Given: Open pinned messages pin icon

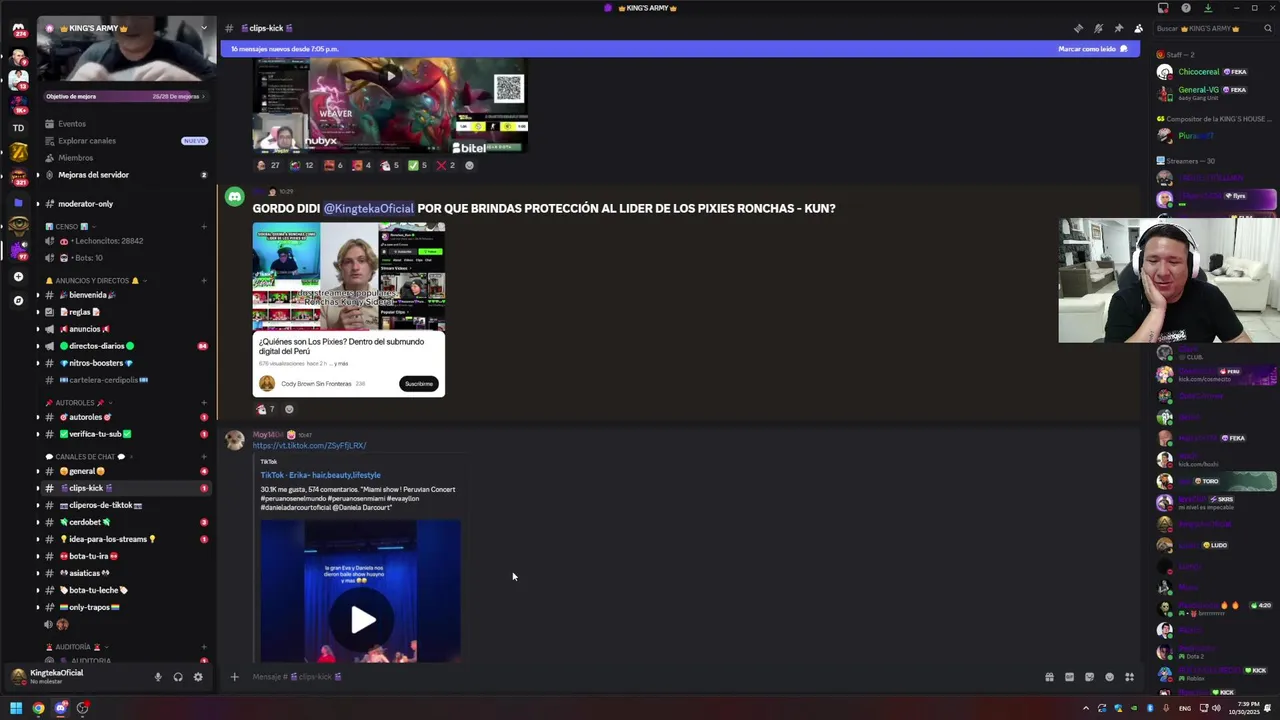Looking at the screenshot, I should pos(1118,28).
